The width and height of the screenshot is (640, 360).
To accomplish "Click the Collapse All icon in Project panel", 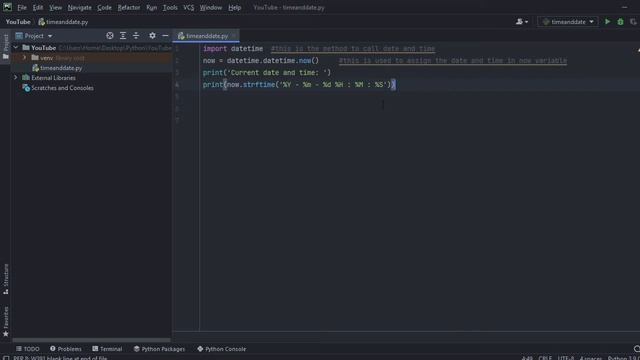I will click(136, 36).
